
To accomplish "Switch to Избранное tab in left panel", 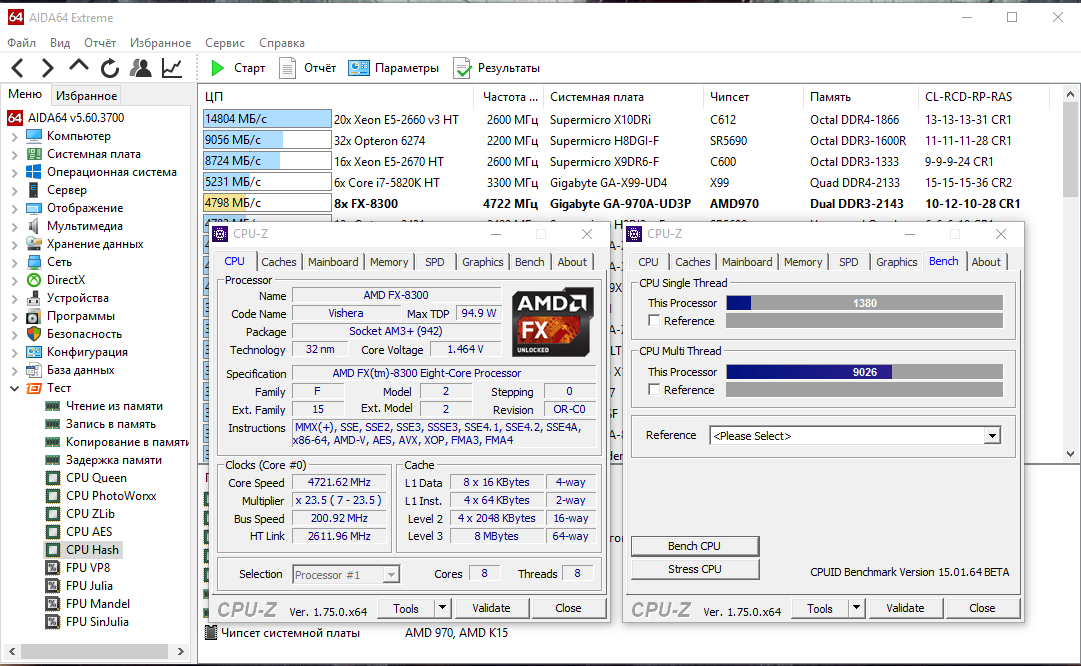I will click(86, 96).
